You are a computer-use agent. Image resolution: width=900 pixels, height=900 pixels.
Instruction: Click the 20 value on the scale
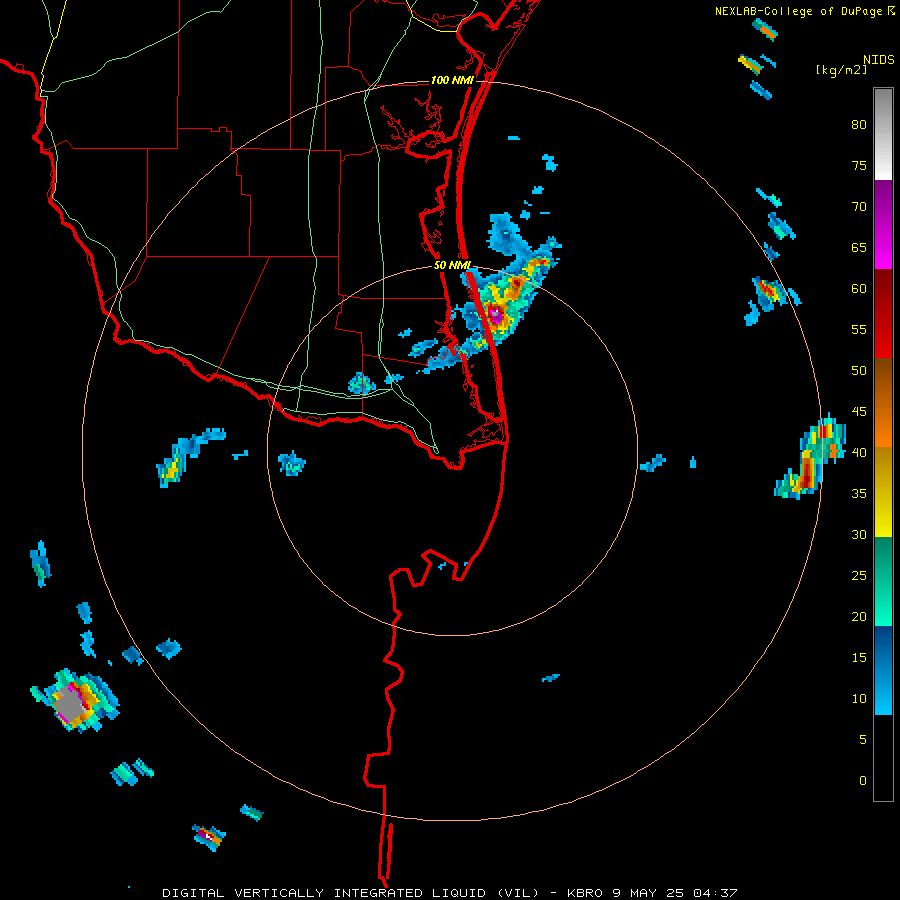click(859, 617)
